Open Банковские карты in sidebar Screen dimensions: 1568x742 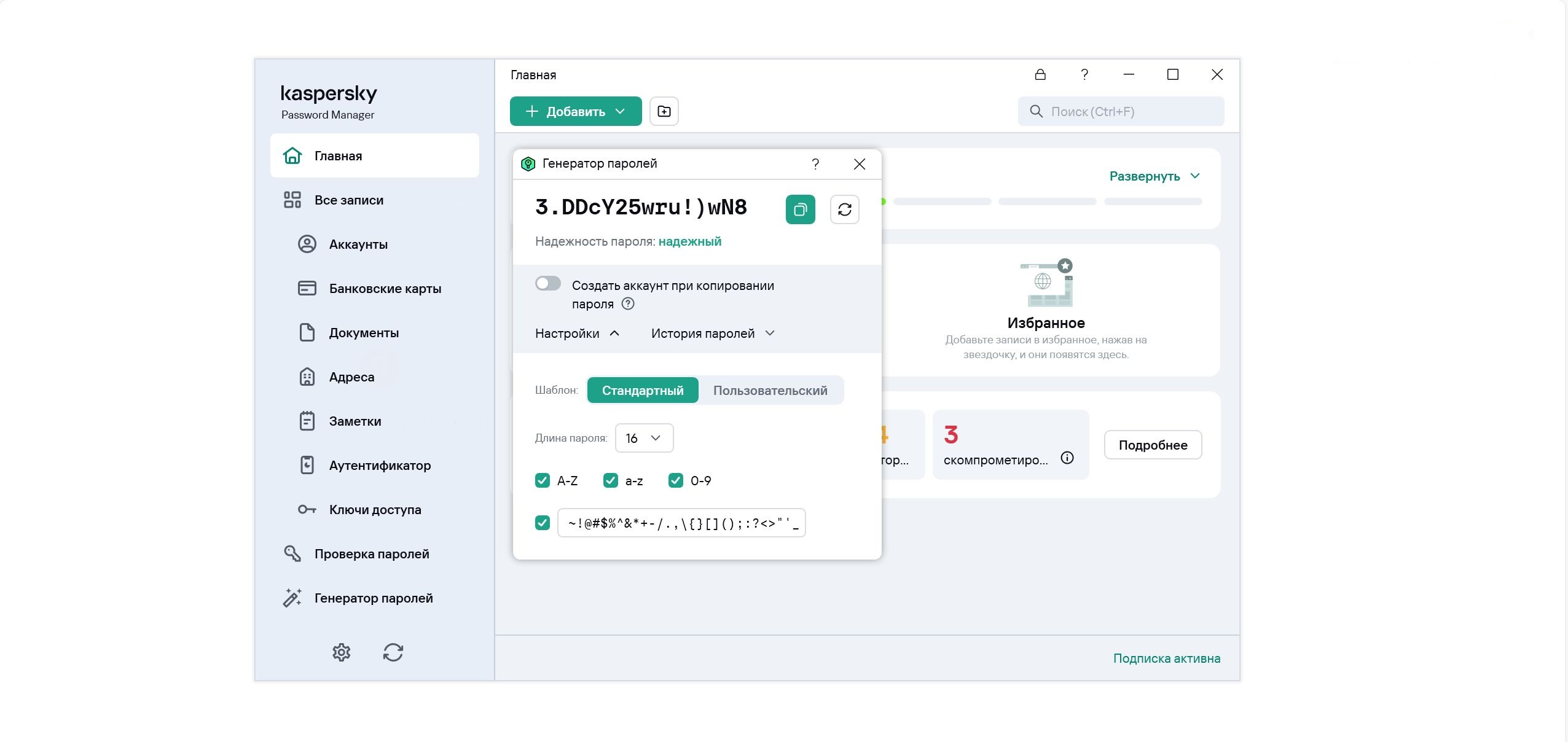click(385, 289)
